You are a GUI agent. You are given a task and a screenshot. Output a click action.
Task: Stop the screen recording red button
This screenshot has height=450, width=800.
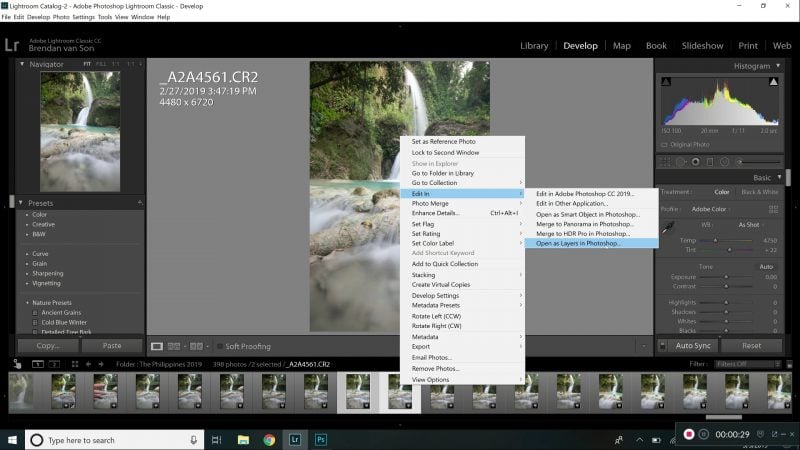[x=689, y=434]
